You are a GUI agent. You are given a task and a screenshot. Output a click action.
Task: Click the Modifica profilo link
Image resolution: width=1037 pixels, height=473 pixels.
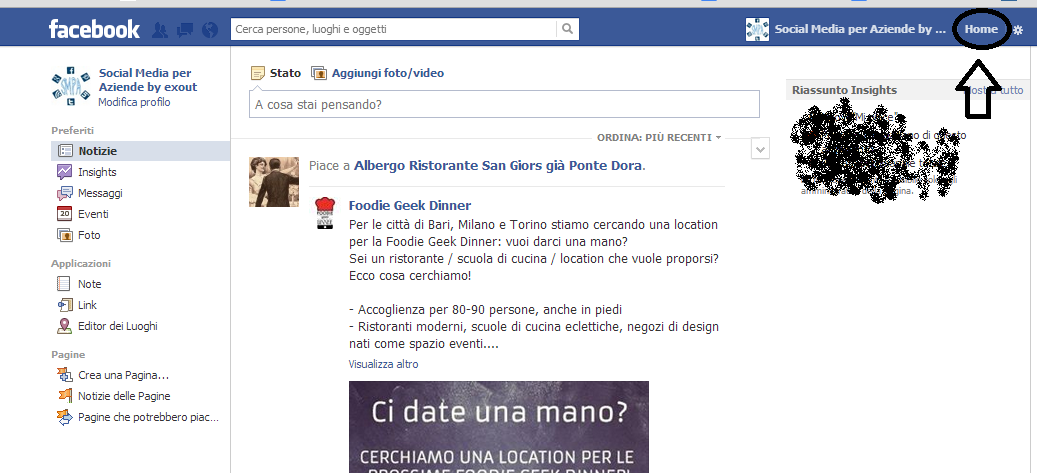[134, 102]
